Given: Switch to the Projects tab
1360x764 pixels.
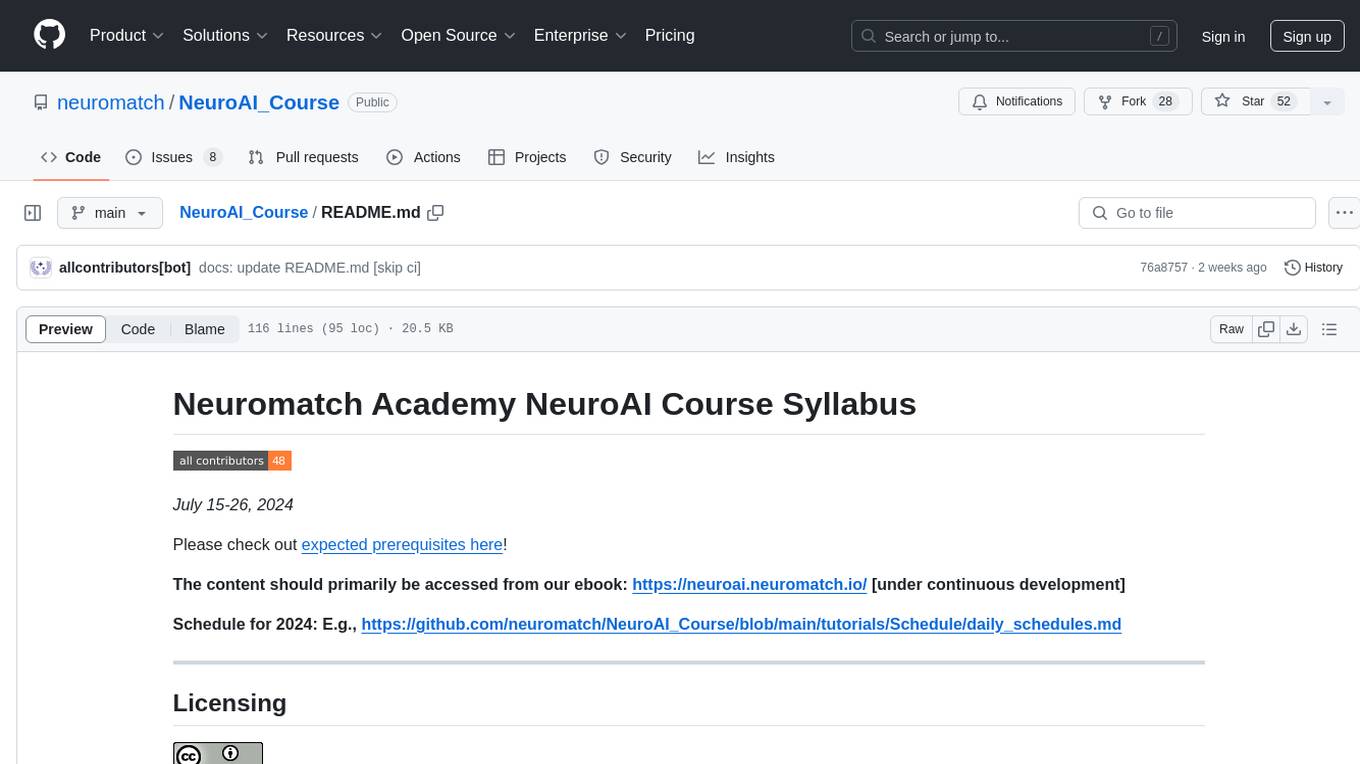Looking at the screenshot, I should (x=527, y=157).
